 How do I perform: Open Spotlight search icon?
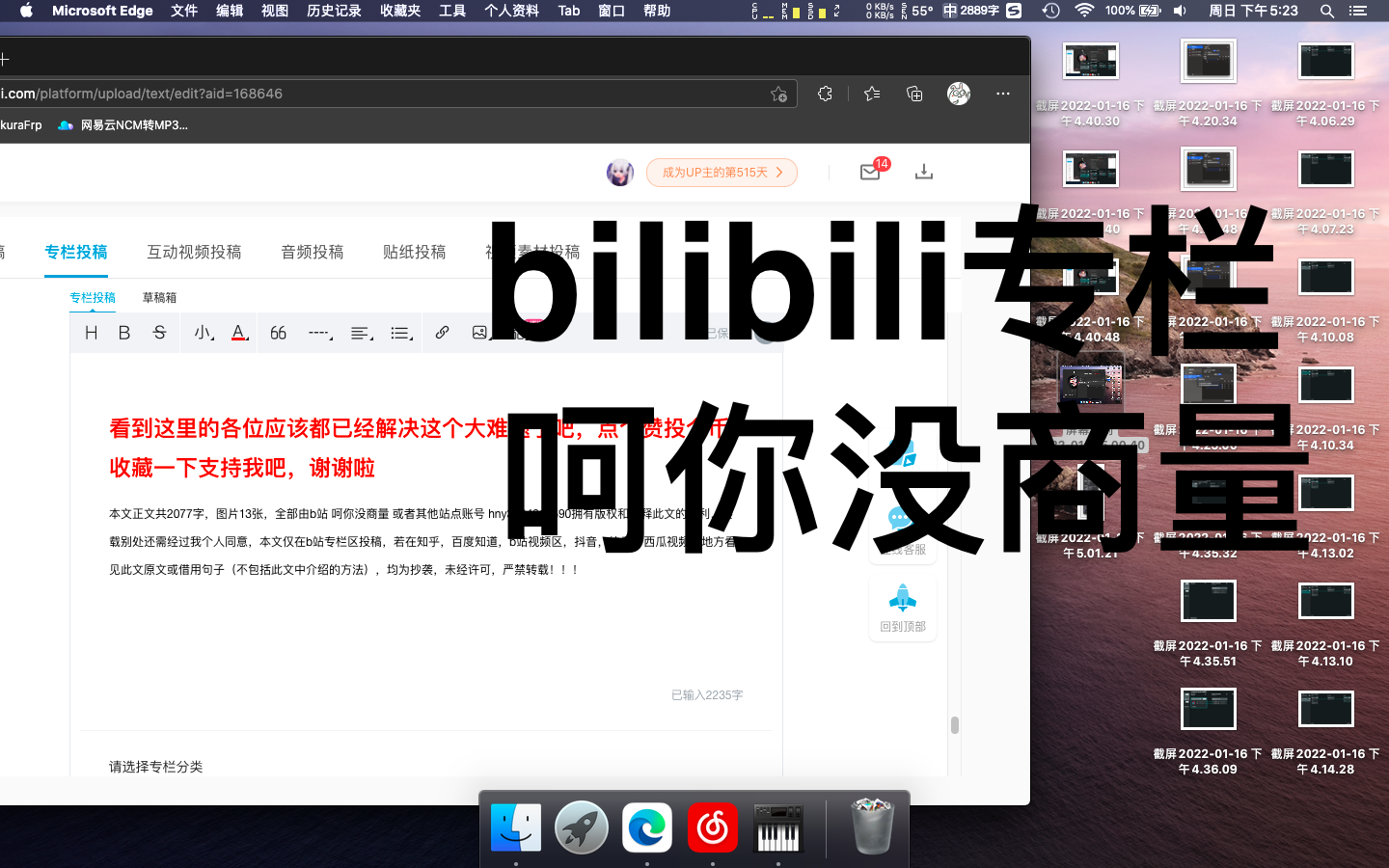pos(1327,11)
